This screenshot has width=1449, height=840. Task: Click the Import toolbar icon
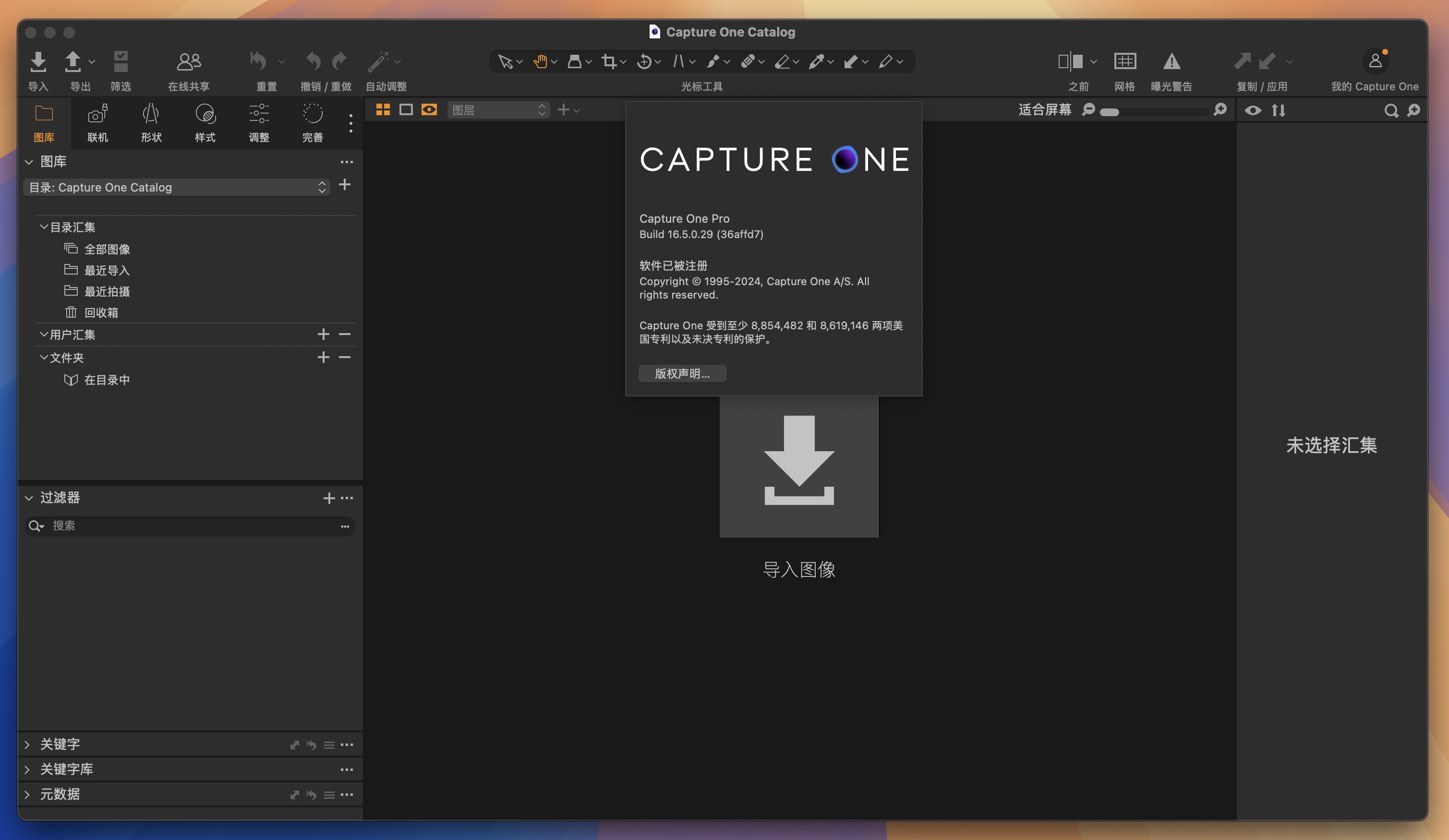coord(38,61)
